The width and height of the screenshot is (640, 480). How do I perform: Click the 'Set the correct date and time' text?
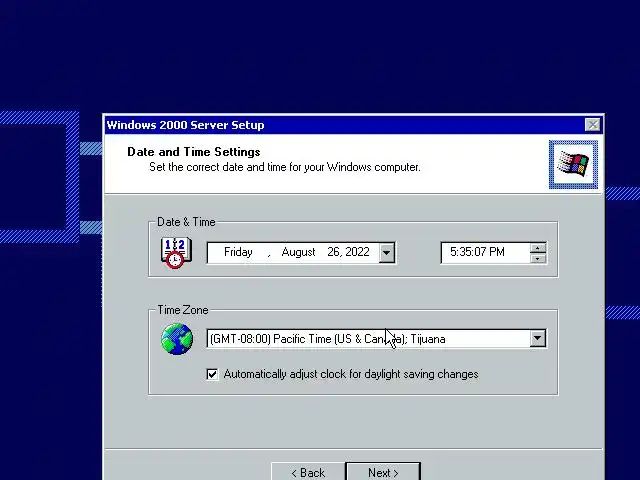[285, 167]
